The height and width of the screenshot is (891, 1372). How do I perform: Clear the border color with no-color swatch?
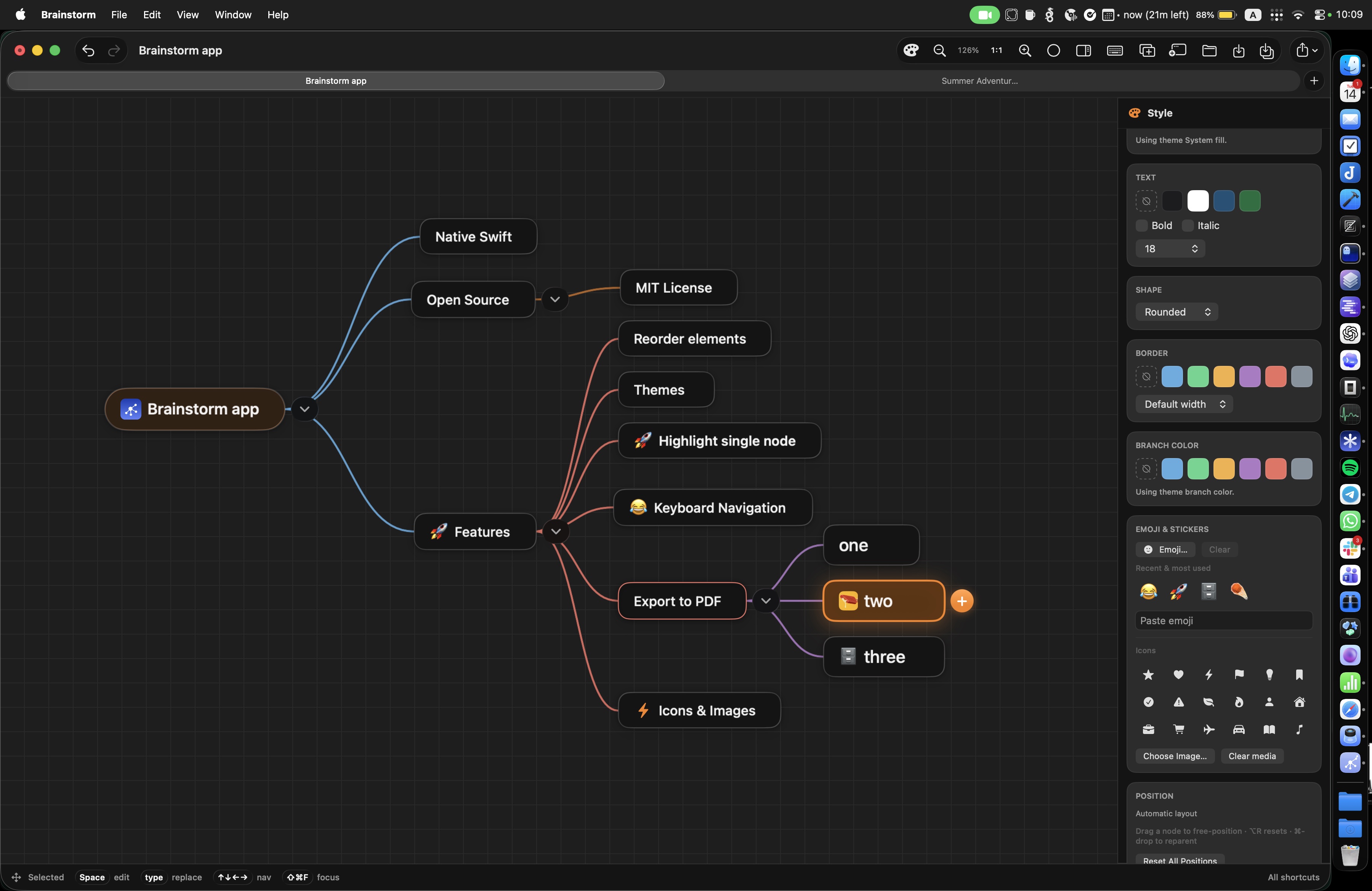click(1146, 377)
